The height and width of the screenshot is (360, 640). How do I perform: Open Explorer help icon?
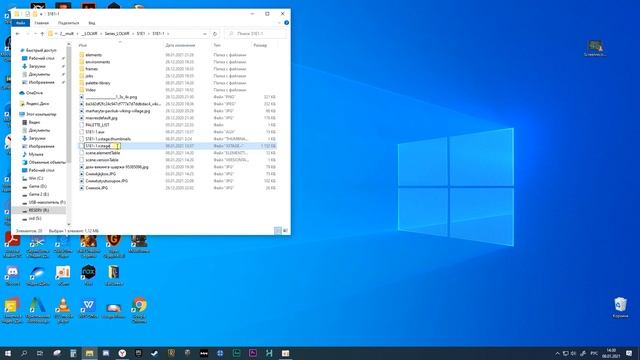(287, 23)
